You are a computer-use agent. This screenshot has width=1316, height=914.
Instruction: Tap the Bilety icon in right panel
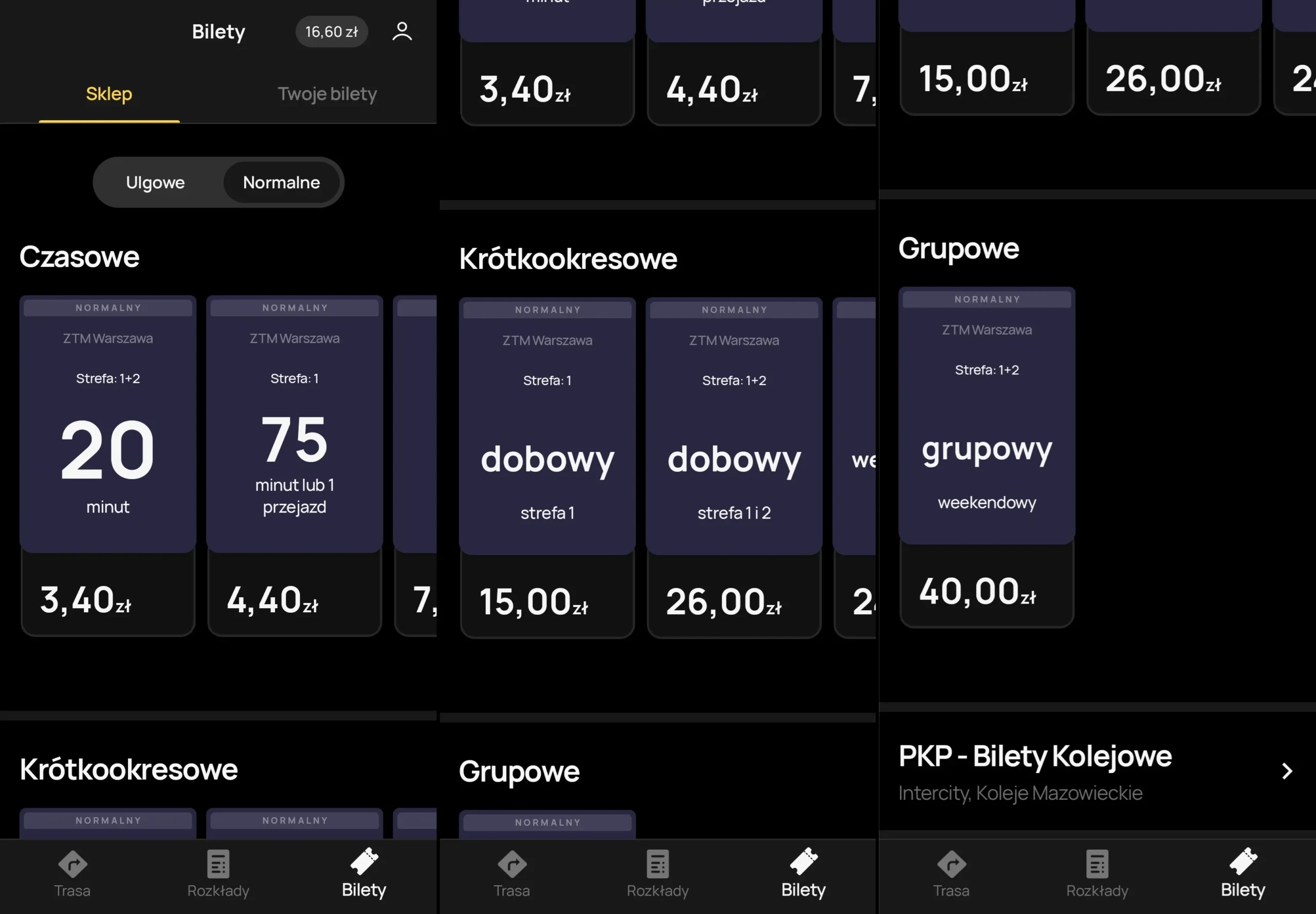pyautogui.click(x=1242, y=863)
